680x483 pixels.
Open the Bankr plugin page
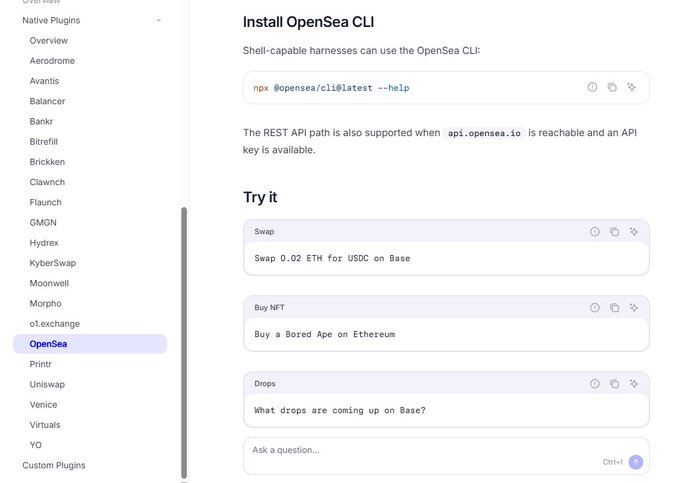coord(41,121)
